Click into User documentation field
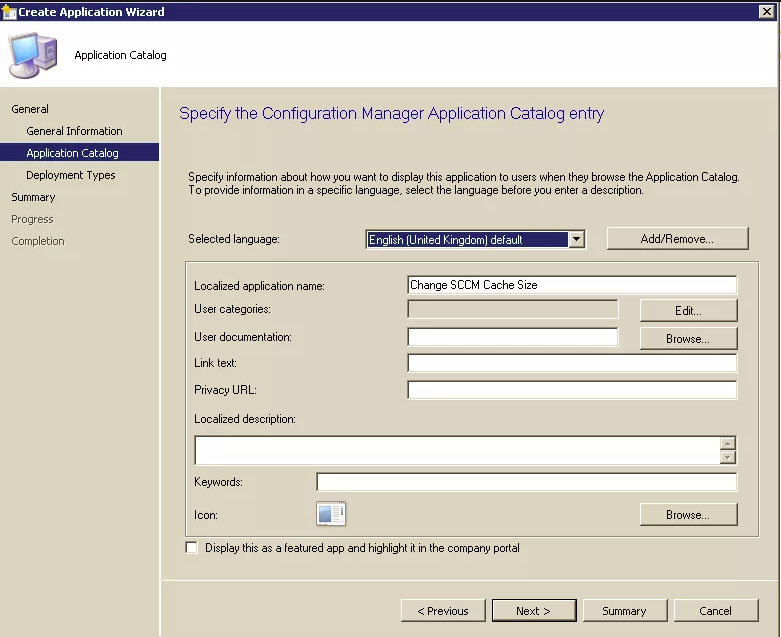 [x=513, y=337]
